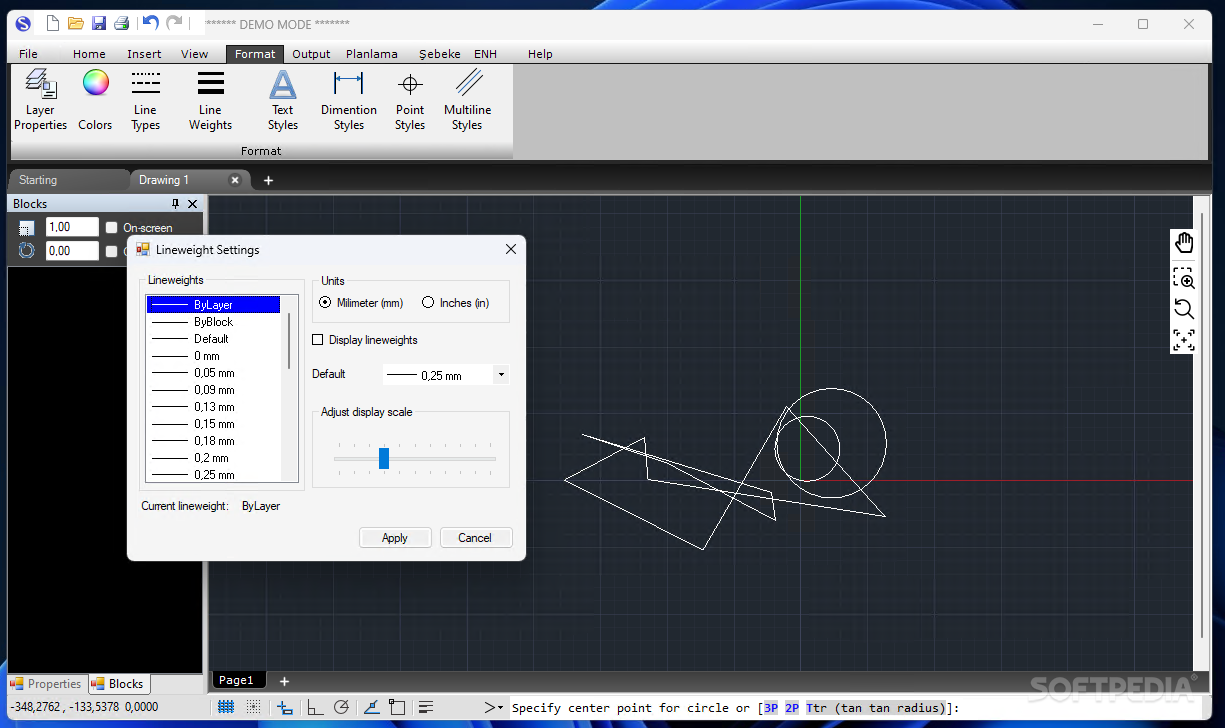Open Line Types
This screenshot has height=728, width=1225.
(145, 100)
